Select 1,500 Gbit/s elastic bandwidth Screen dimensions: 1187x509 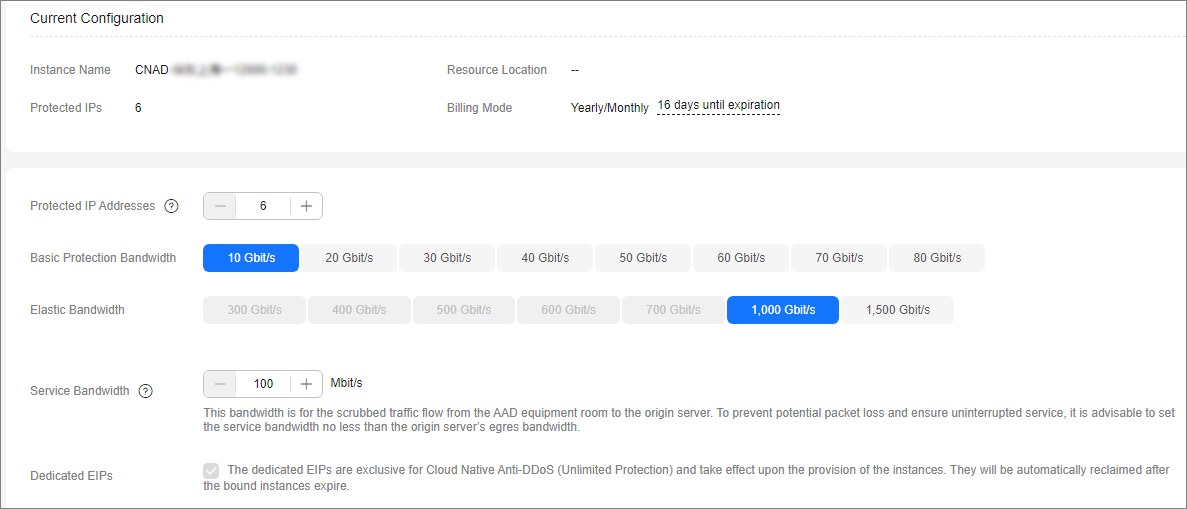pyautogui.click(x=898, y=310)
